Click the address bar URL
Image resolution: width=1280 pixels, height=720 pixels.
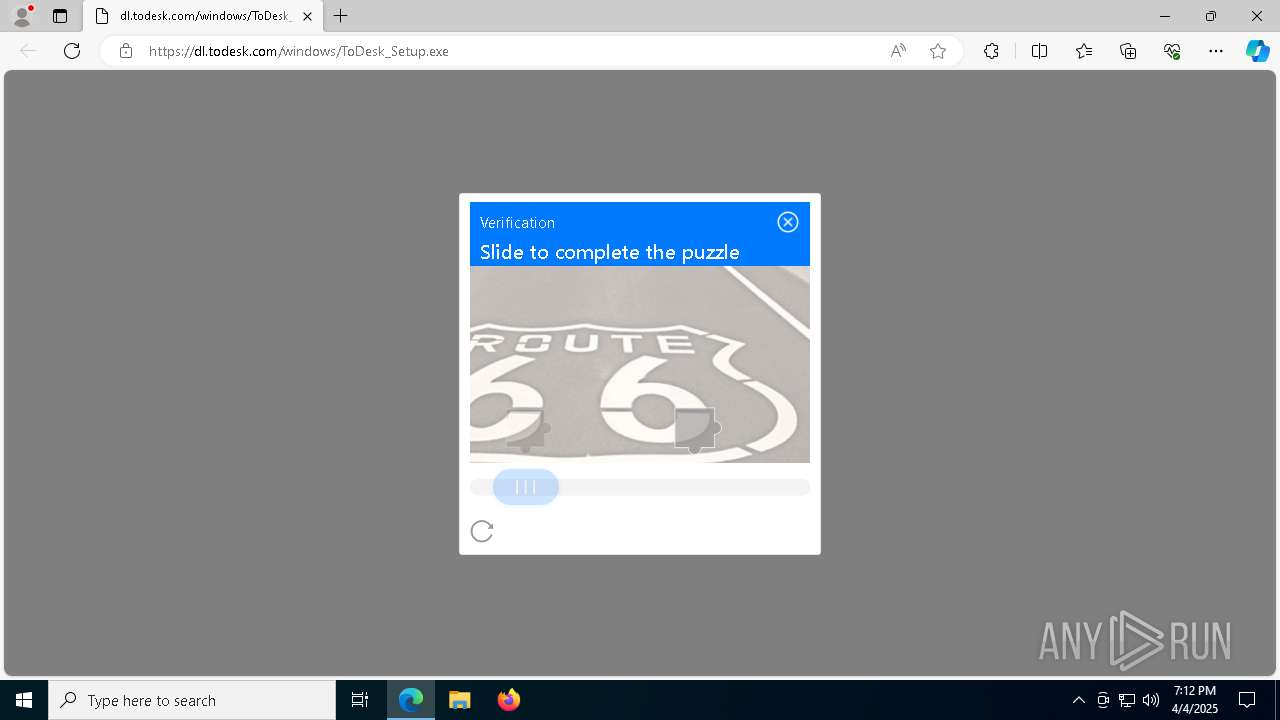[299, 51]
